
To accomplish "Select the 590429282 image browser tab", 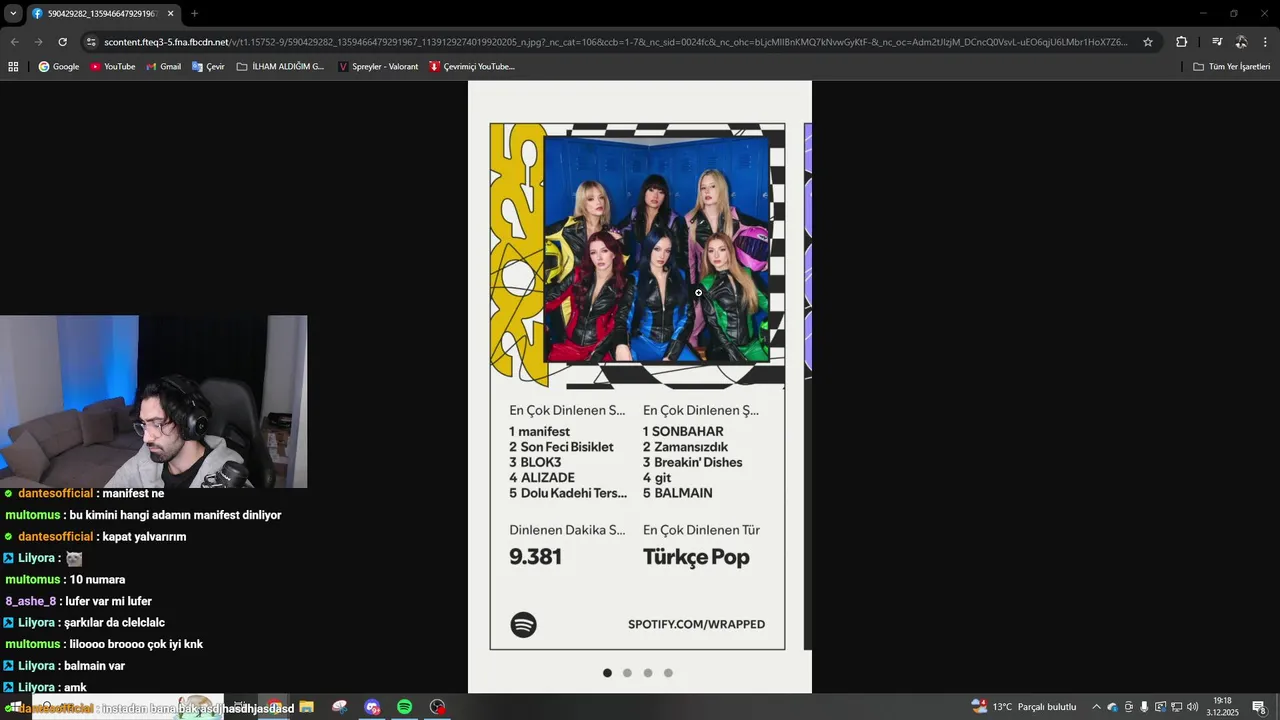I will [103, 14].
